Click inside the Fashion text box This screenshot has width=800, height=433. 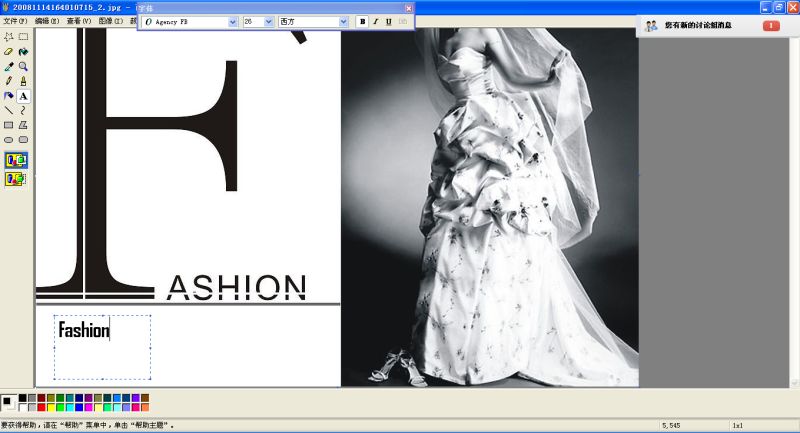(x=102, y=347)
